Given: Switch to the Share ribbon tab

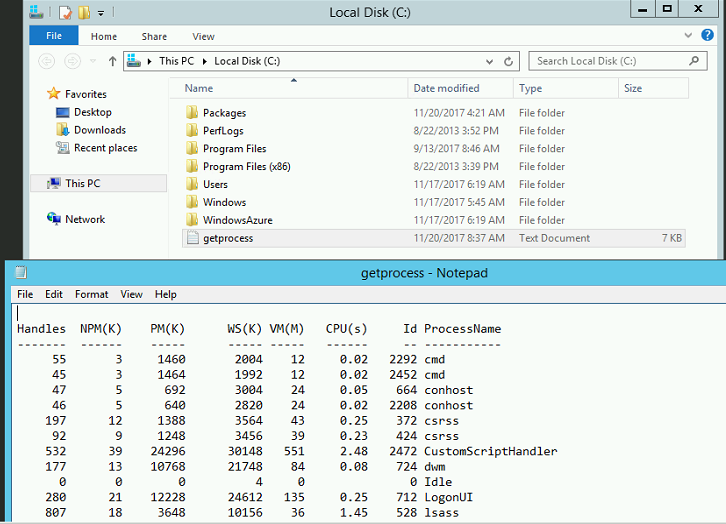Looking at the screenshot, I should click(x=154, y=37).
